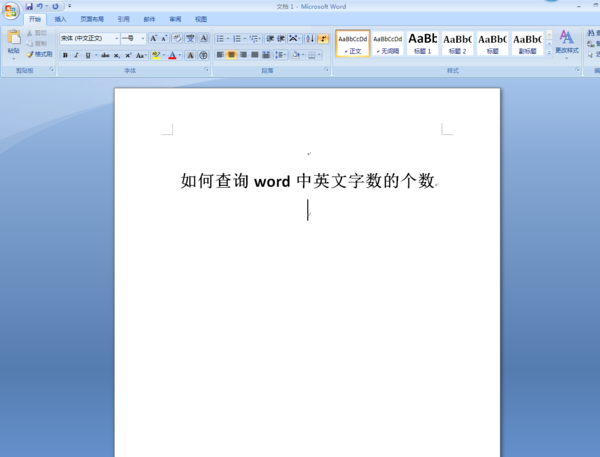Save the document from Quick Access toolbar
The image size is (600, 457).
tap(29, 6)
